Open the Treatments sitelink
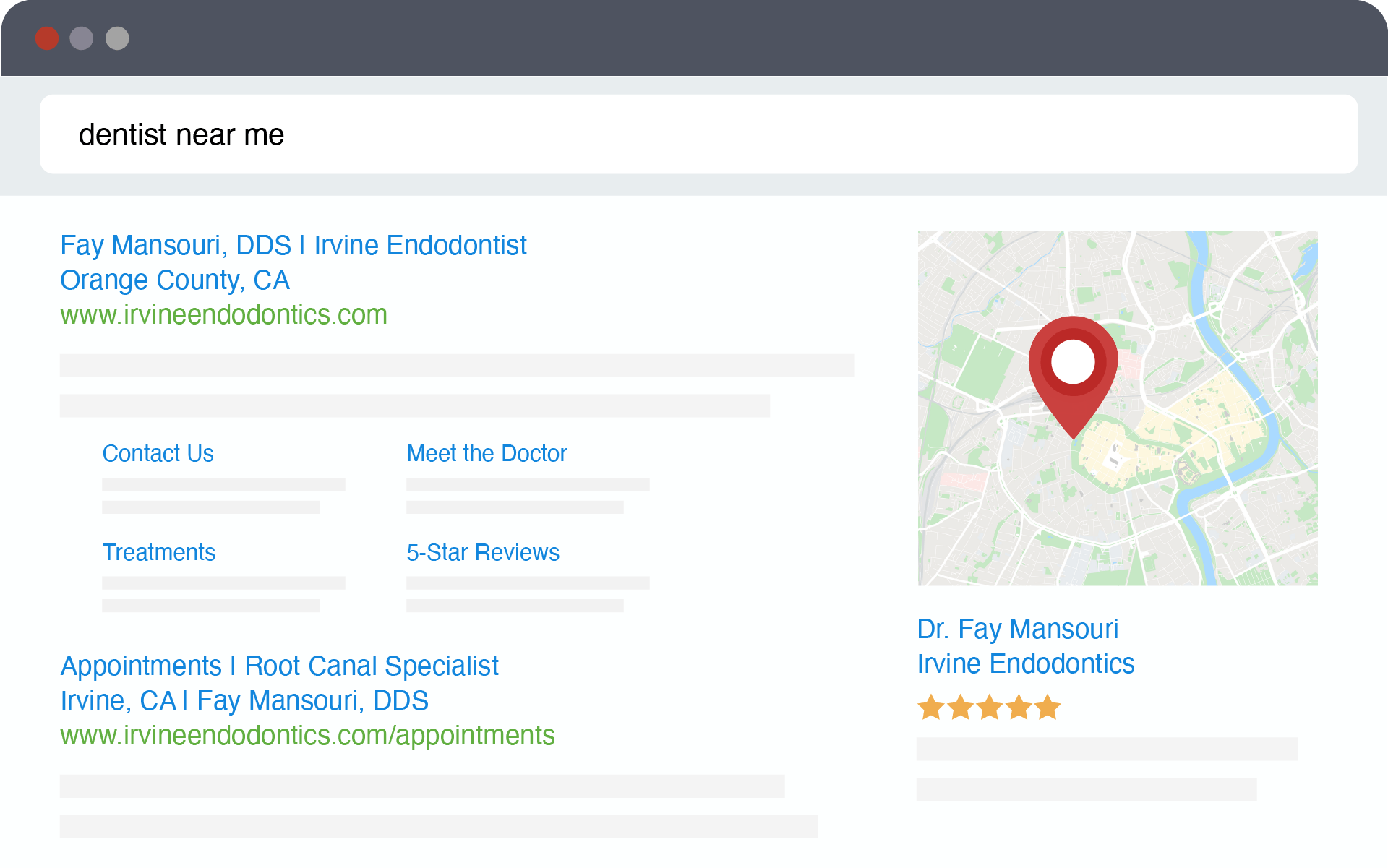This screenshot has height=868, width=1388. click(158, 552)
